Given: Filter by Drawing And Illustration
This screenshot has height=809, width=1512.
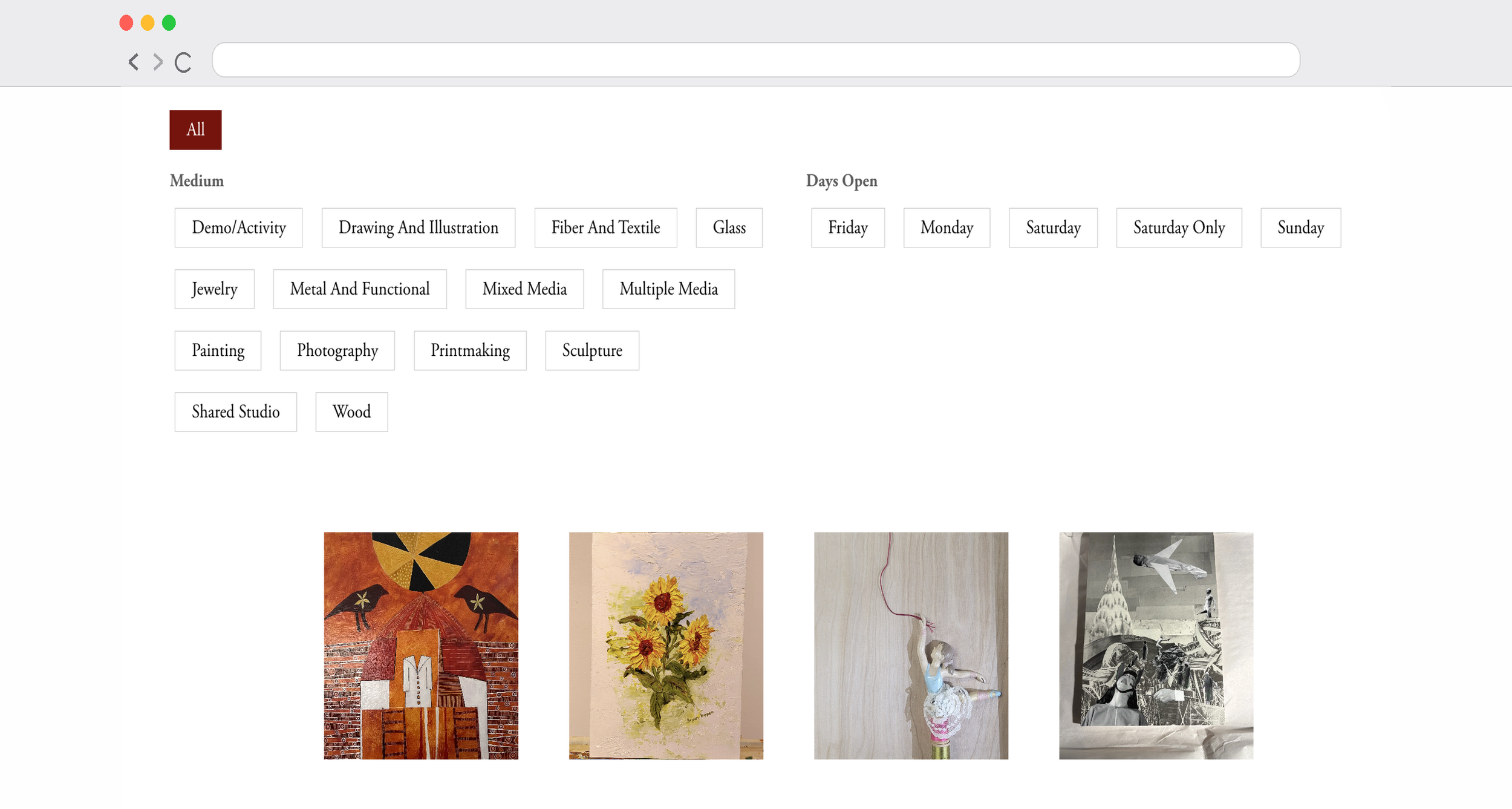Looking at the screenshot, I should click(x=419, y=228).
